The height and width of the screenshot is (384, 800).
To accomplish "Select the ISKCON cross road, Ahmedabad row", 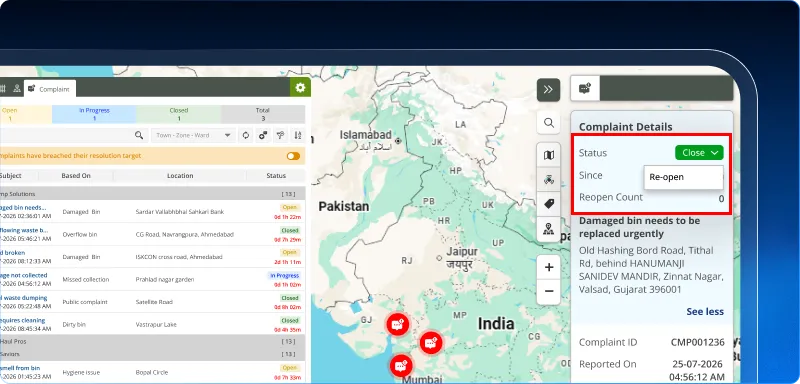I will [x=153, y=257].
